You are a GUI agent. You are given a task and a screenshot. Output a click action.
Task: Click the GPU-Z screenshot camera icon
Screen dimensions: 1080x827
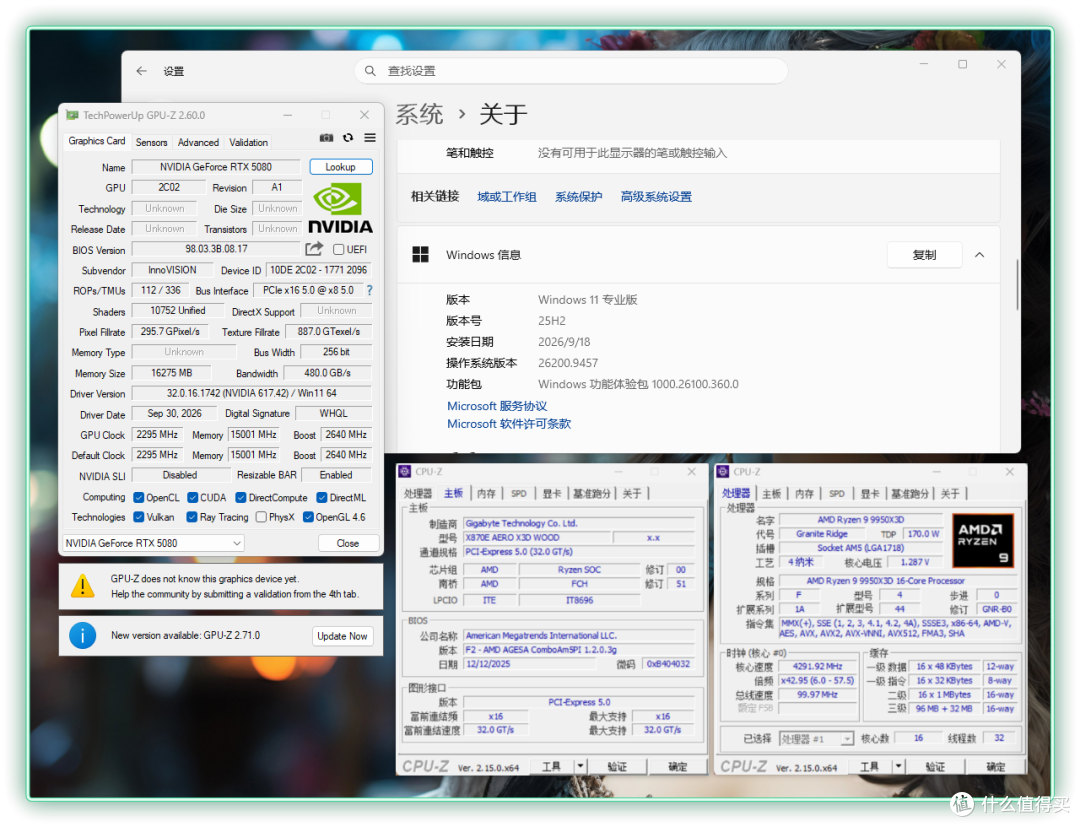(326, 138)
